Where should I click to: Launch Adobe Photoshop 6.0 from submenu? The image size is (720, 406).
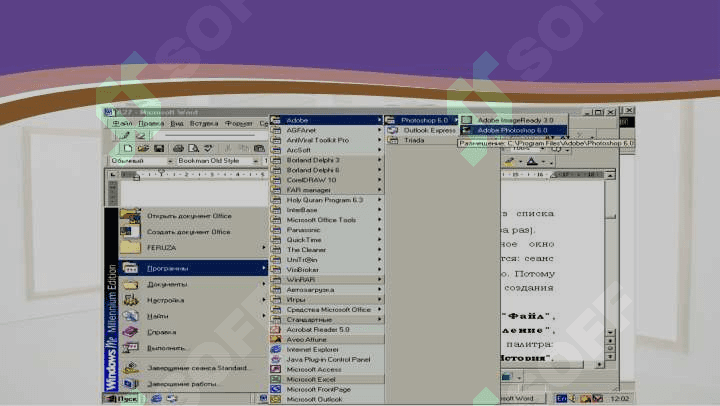513,130
